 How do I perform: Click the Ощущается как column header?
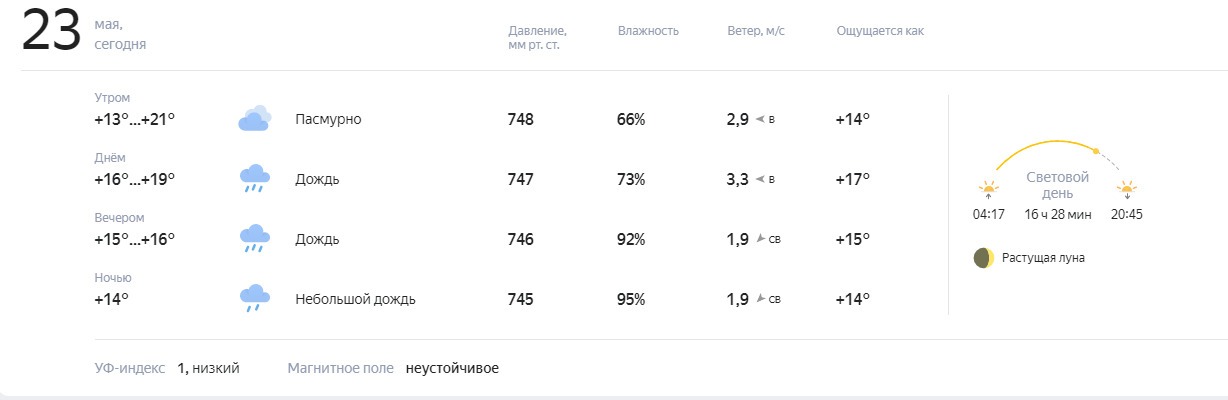pyautogui.click(x=880, y=30)
